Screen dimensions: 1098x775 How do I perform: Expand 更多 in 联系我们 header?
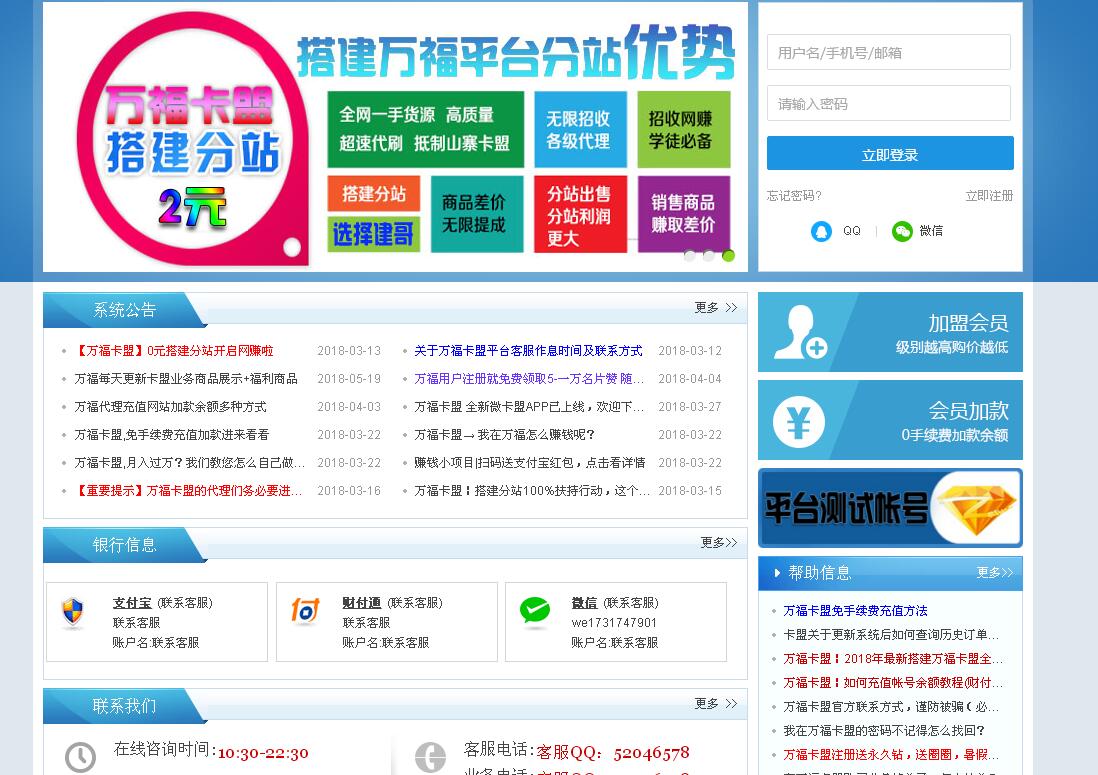(716, 704)
